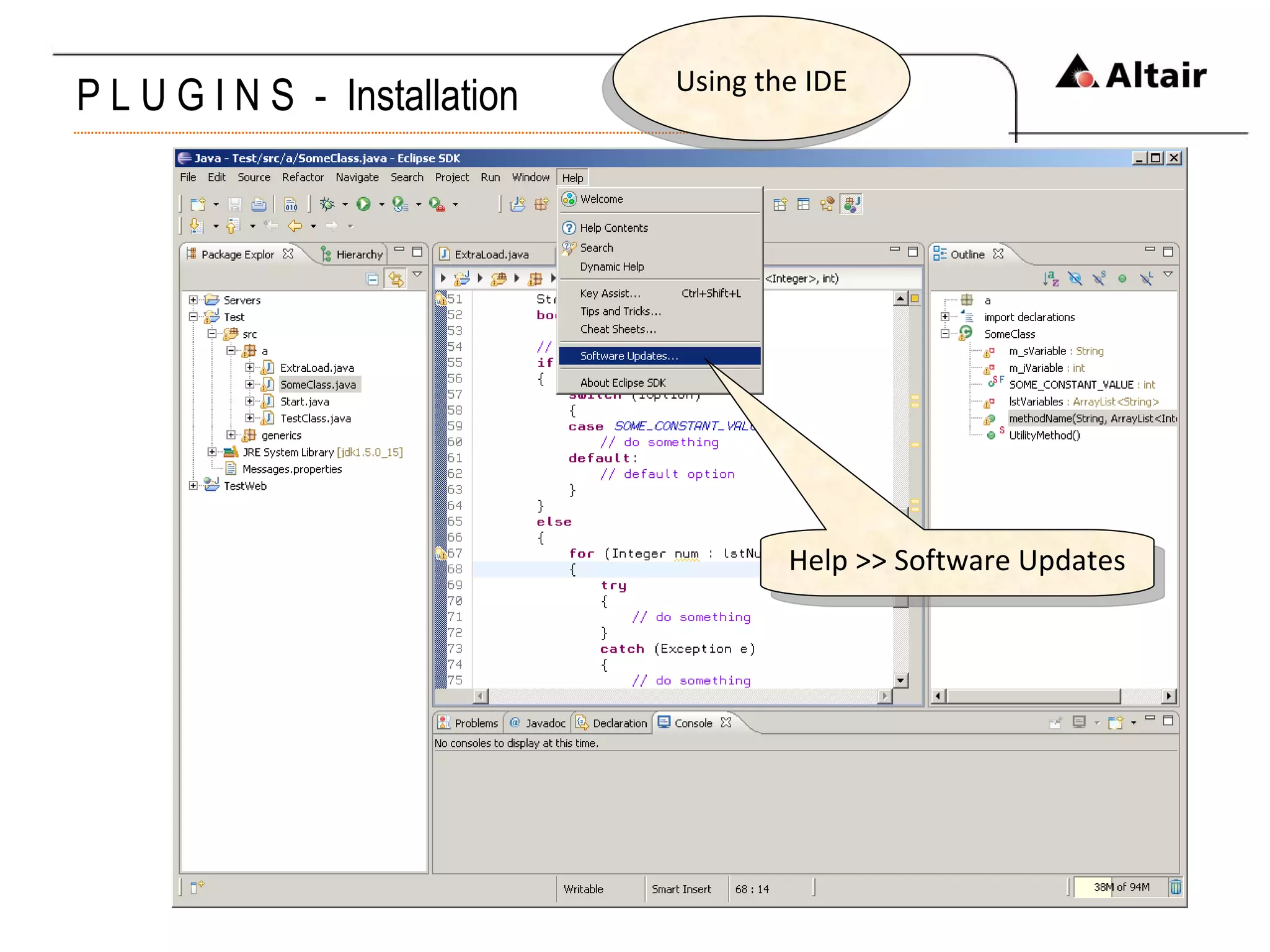This screenshot has width=1270, height=952.
Task: Open the Window menu
Action: (530, 177)
